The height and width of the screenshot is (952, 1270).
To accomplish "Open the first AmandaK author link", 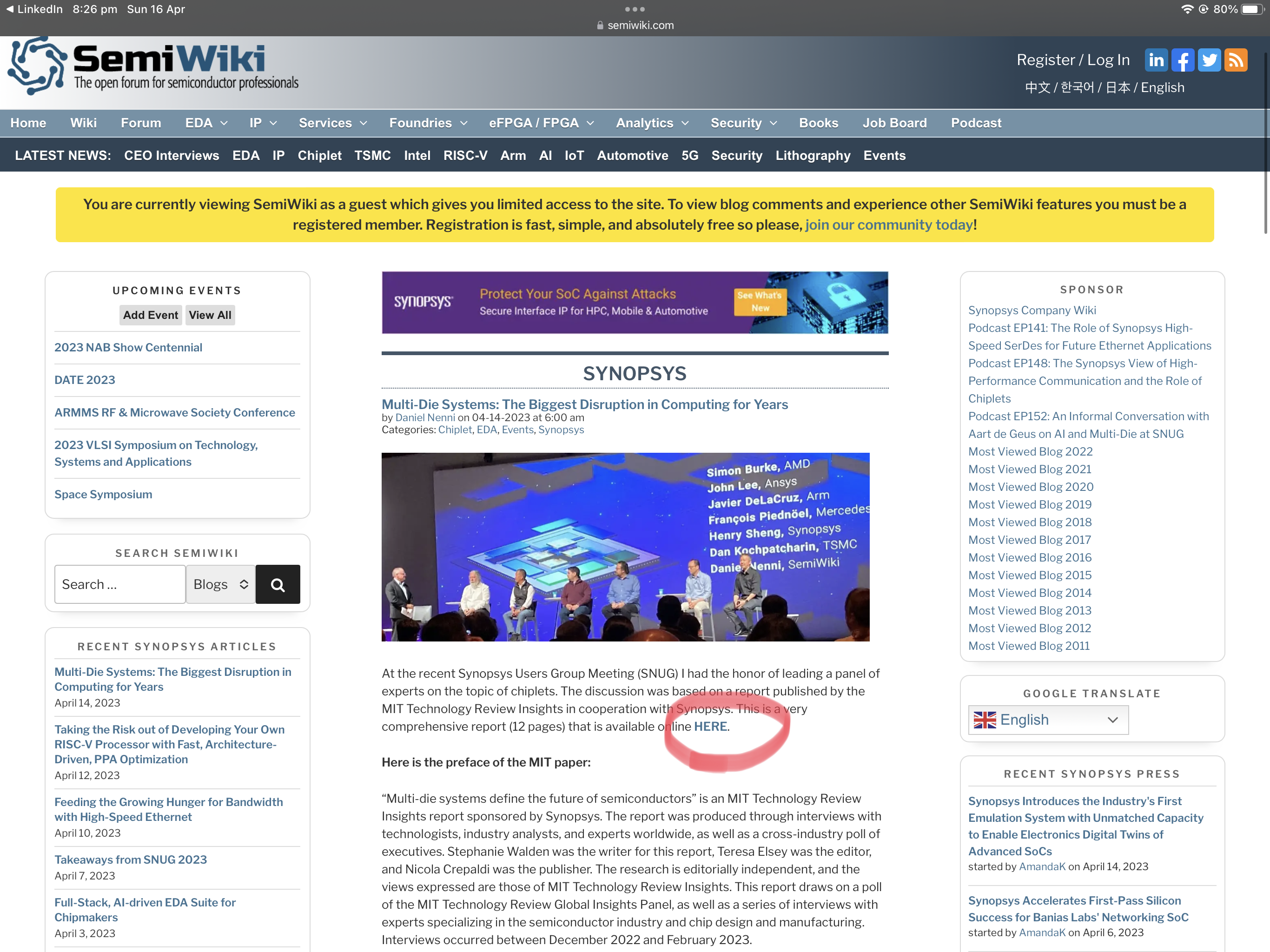I will click(1042, 866).
